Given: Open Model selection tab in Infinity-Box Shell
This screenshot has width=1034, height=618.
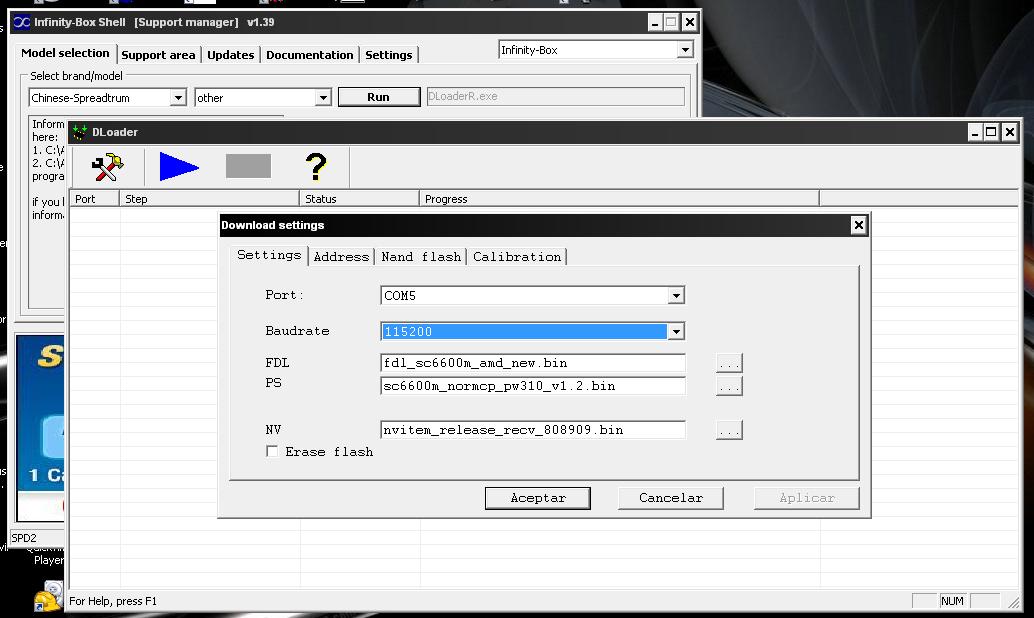Looking at the screenshot, I should (x=65, y=53).
